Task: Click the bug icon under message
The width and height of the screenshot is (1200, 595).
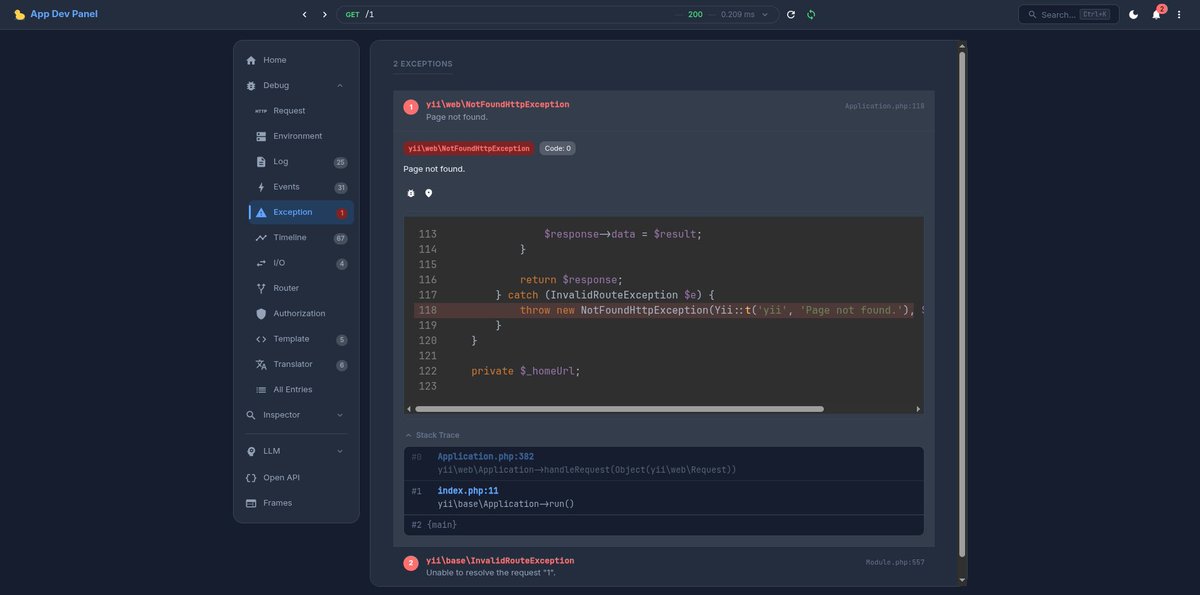Action: (411, 193)
